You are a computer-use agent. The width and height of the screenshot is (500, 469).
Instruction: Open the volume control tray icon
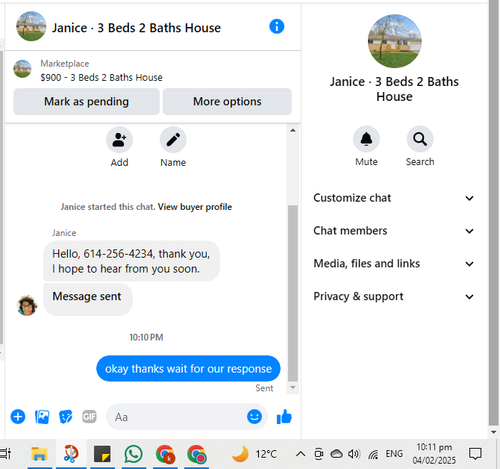[354, 454]
